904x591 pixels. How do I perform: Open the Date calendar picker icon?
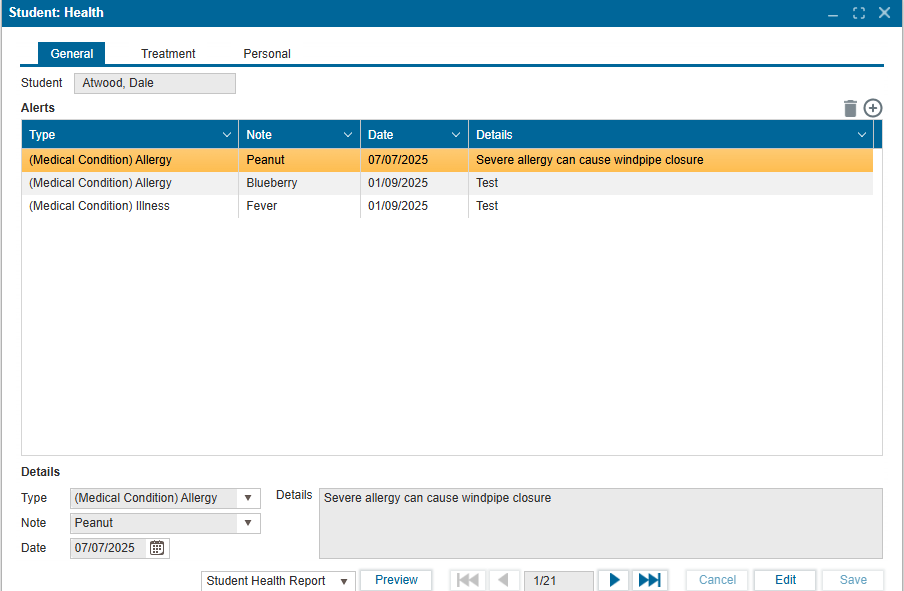tap(157, 548)
